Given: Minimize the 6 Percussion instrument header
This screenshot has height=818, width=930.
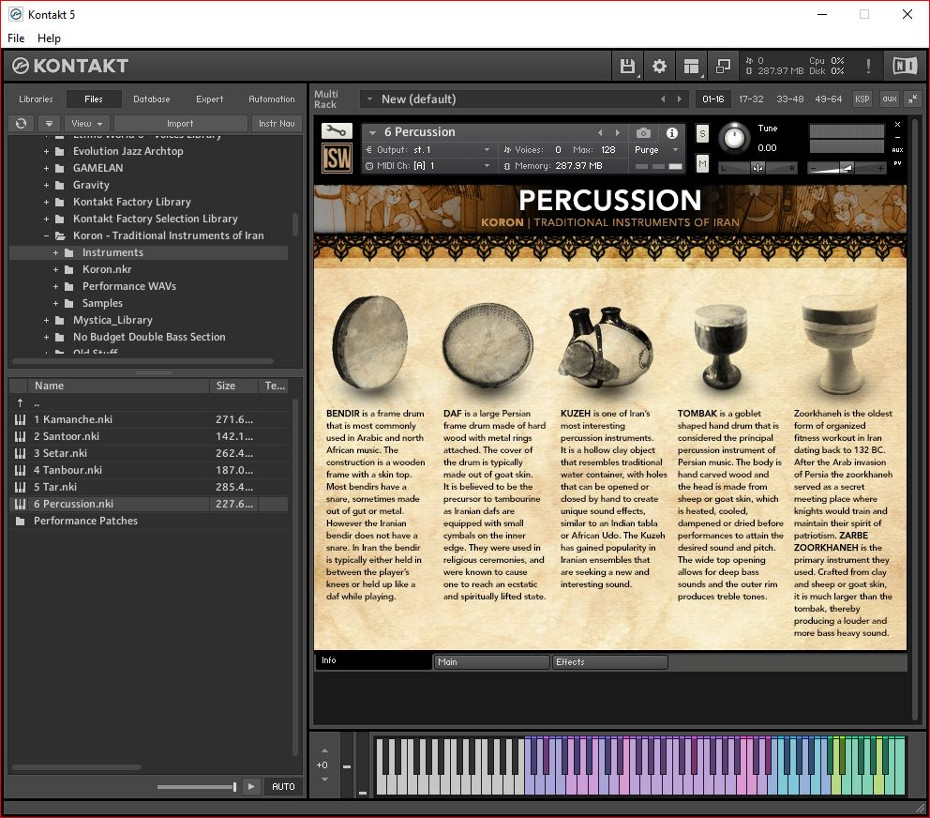Looking at the screenshot, I should [x=897, y=137].
